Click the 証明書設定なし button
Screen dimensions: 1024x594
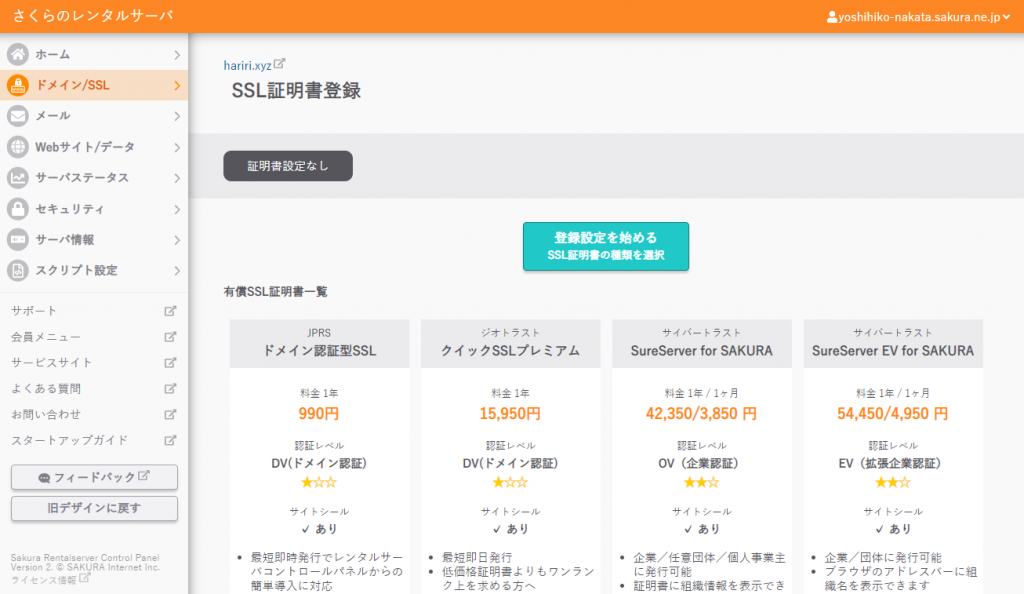tap(288, 166)
